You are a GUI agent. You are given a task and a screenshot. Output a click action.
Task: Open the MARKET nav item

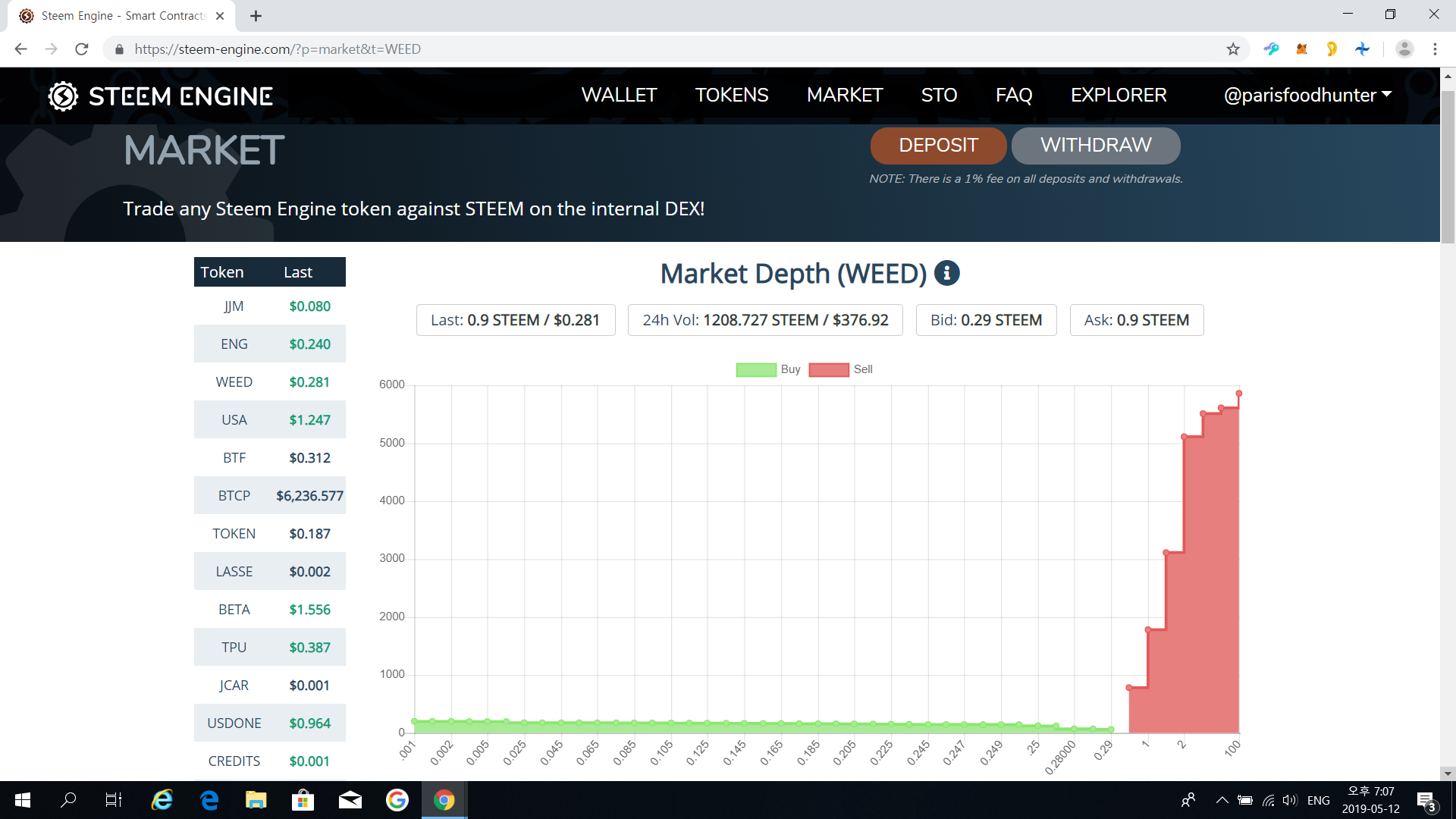click(x=845, y=95)
